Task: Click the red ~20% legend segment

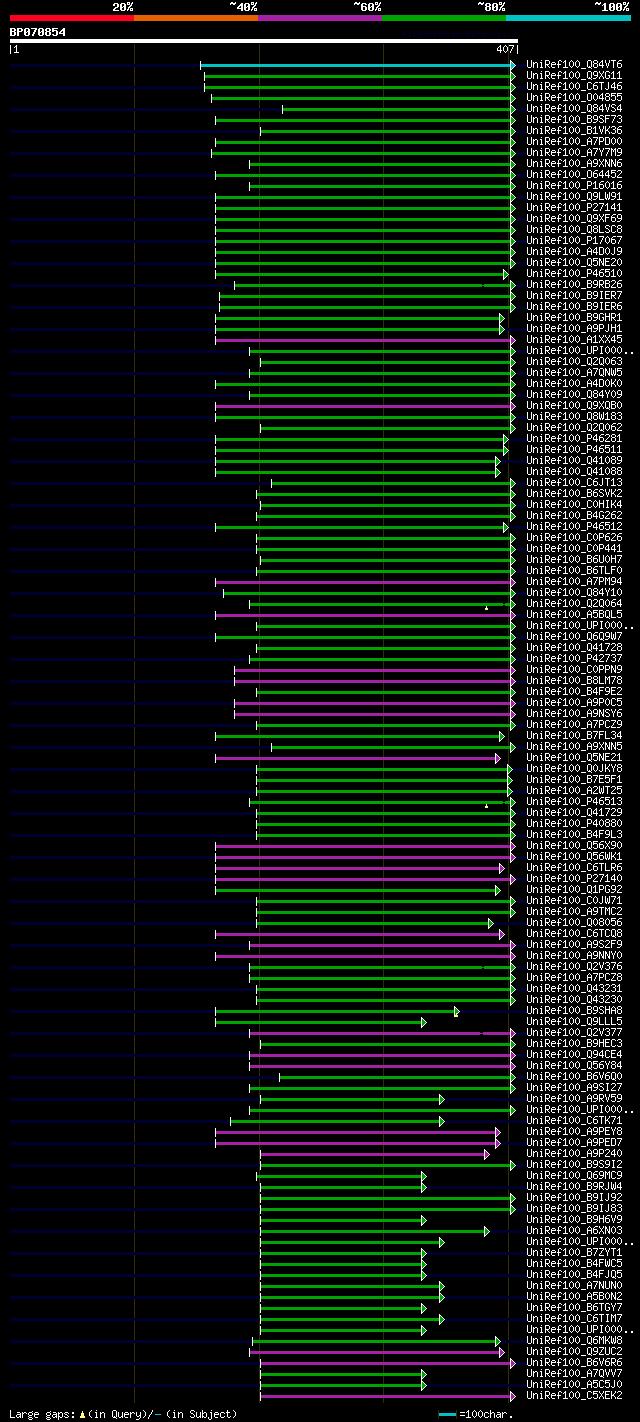Action: click(x=72, y=18)
